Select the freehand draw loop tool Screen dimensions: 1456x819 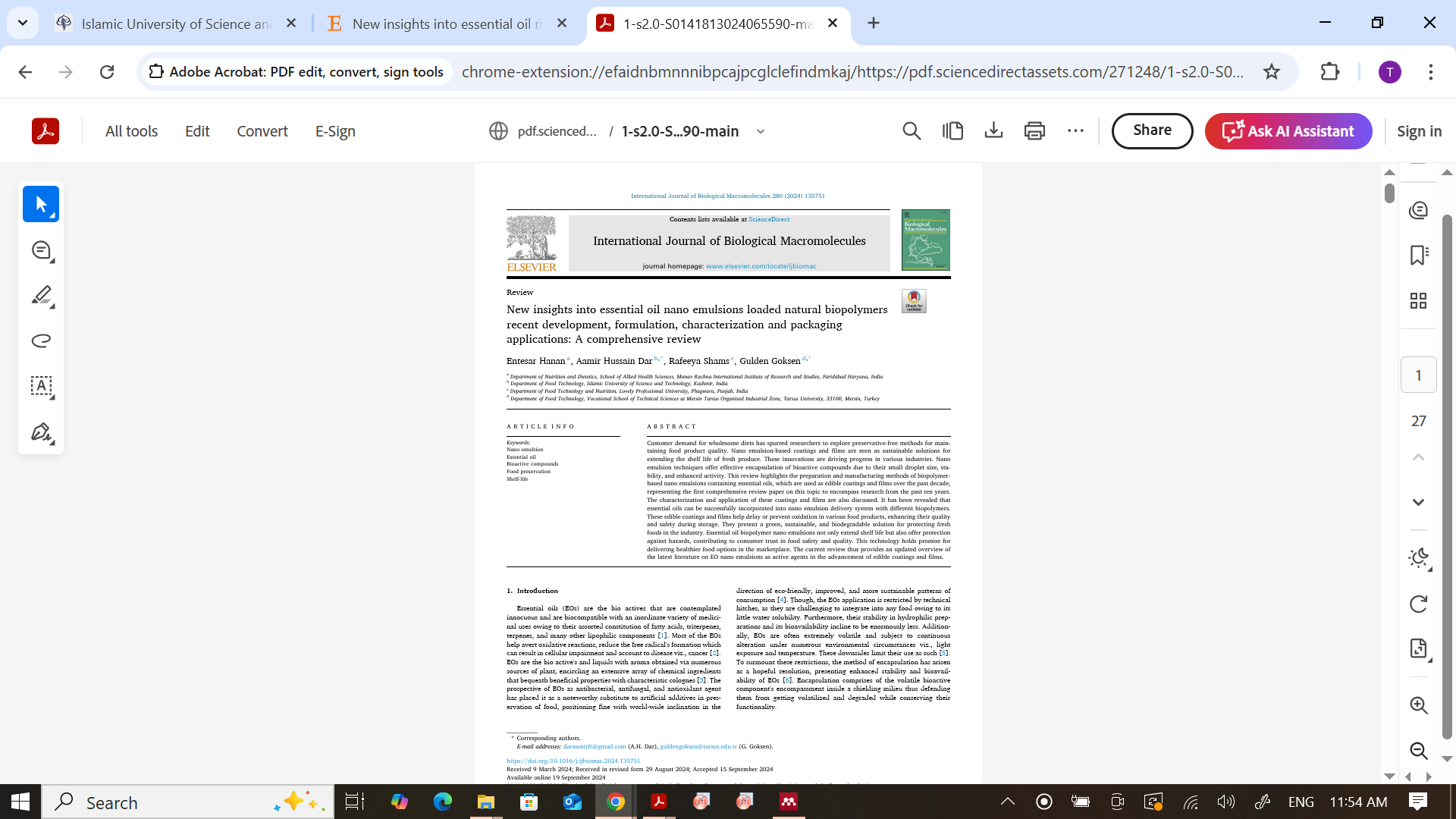[x=42, y=340]
